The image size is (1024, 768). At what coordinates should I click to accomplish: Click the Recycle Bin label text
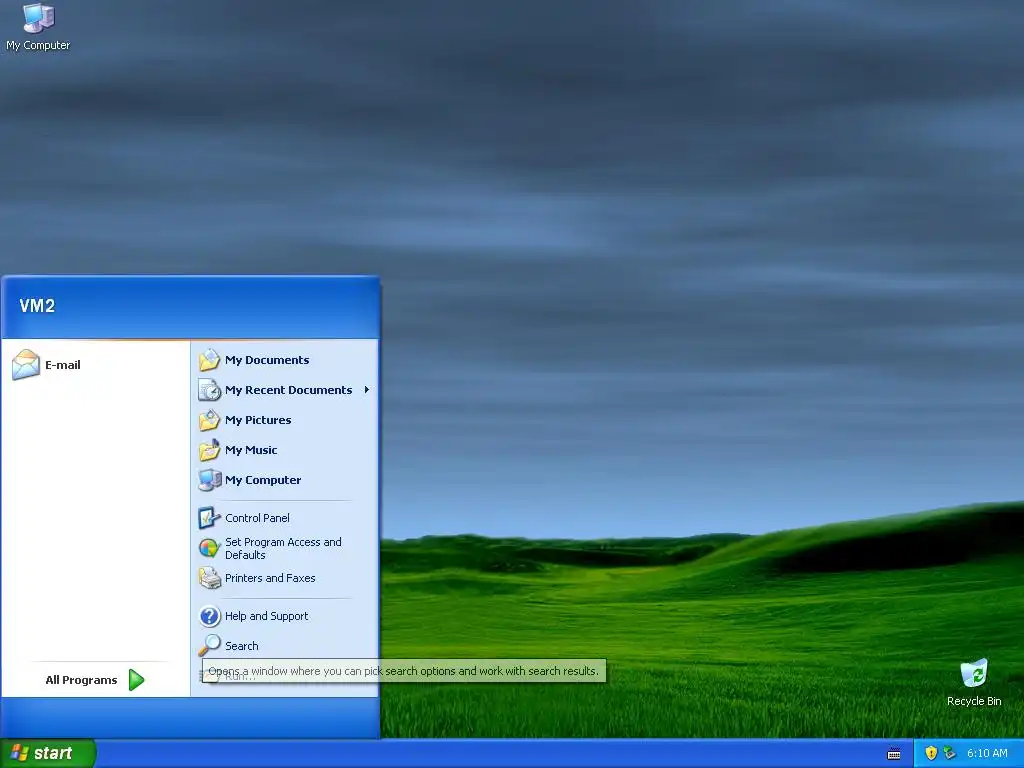pos(974,701)
